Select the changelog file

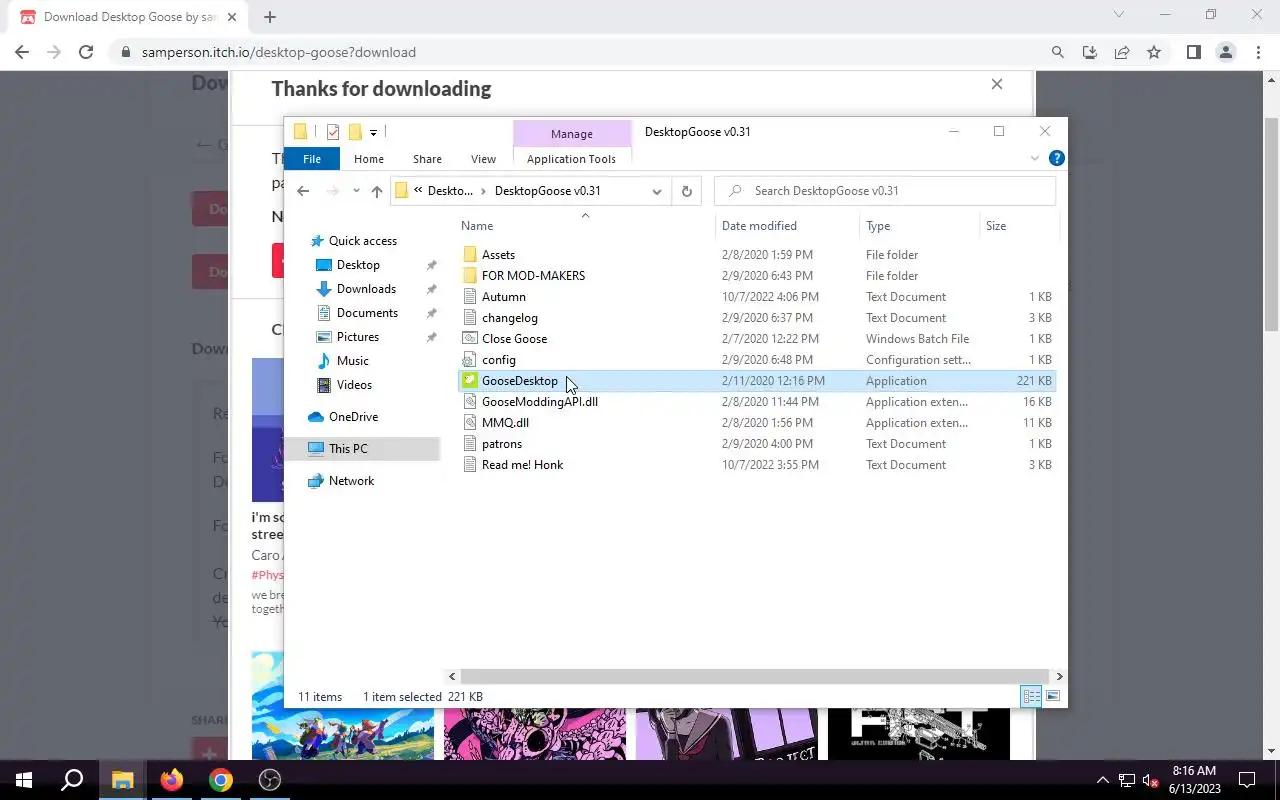click(x=509, y=318)
